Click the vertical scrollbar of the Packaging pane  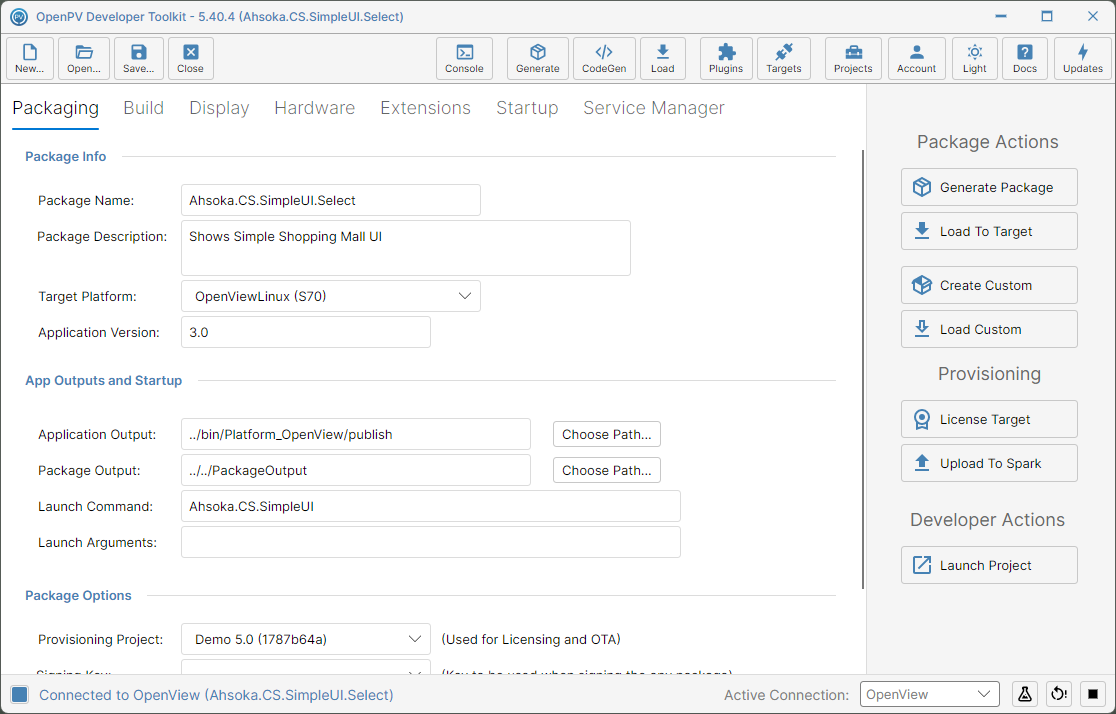pos(863,369)
